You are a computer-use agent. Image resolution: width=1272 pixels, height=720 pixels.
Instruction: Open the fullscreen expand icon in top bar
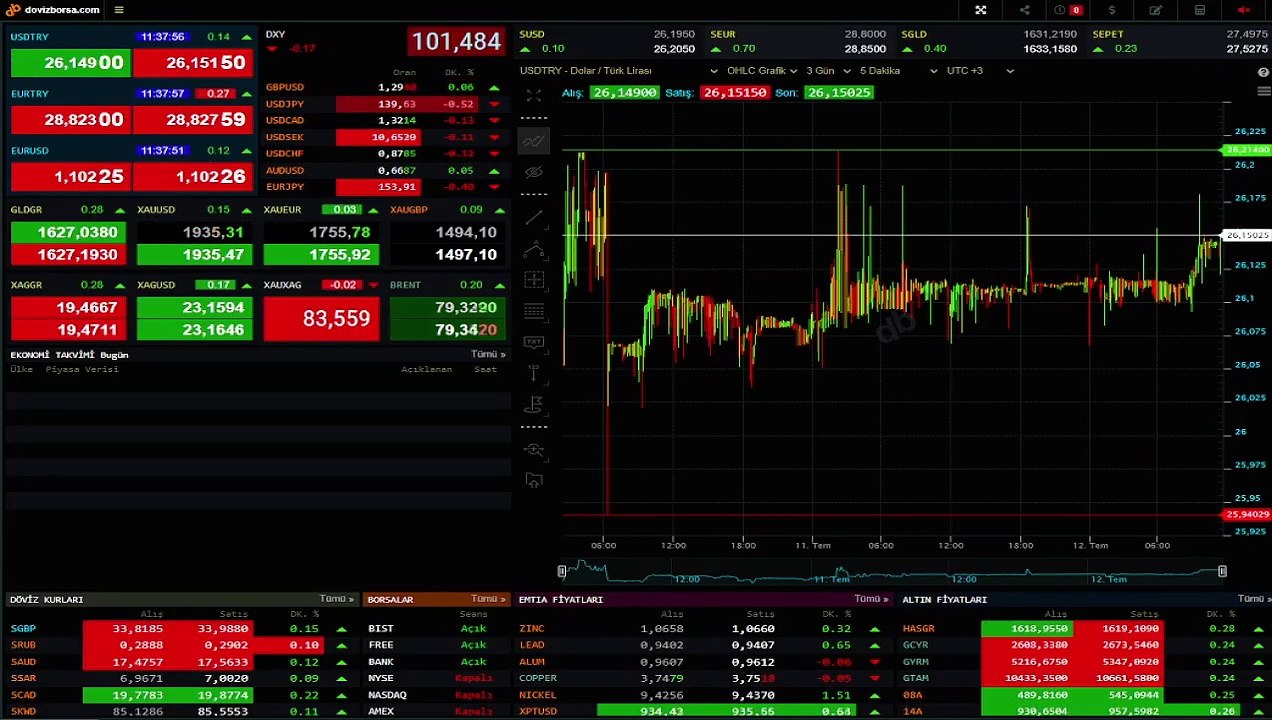pos(980,10)
